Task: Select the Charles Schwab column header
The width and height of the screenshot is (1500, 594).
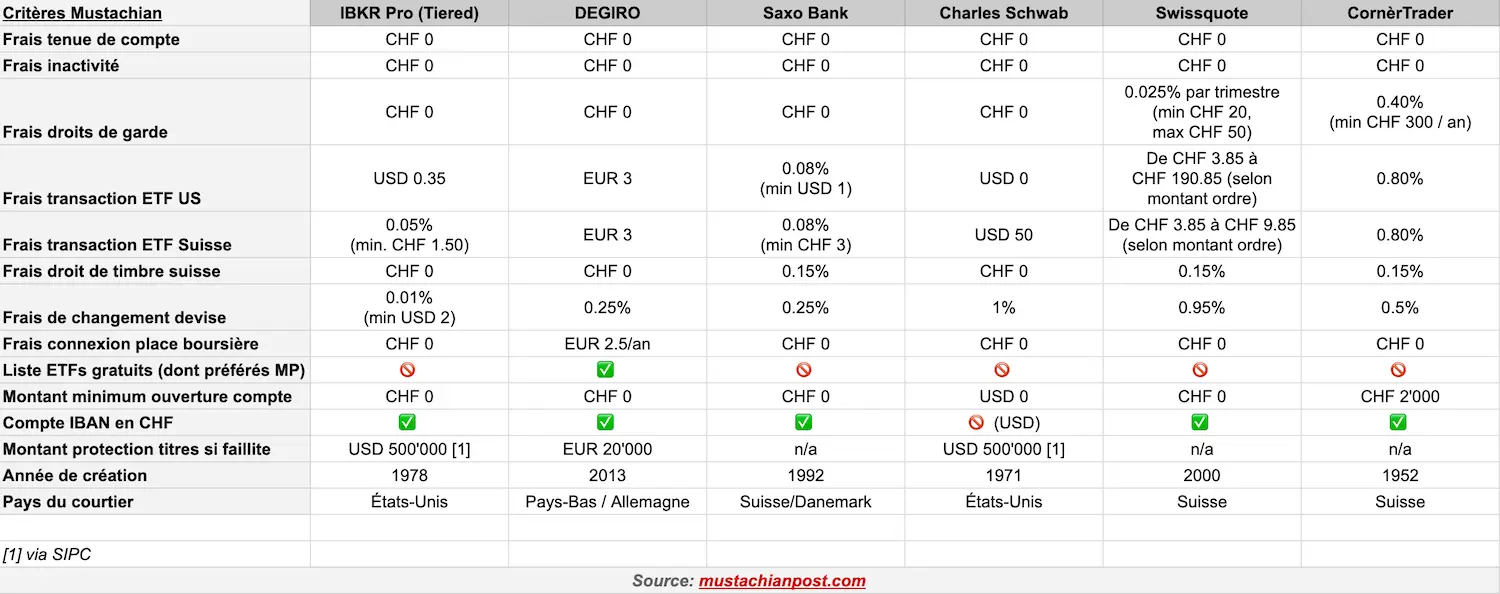Action: [1003, 13]
